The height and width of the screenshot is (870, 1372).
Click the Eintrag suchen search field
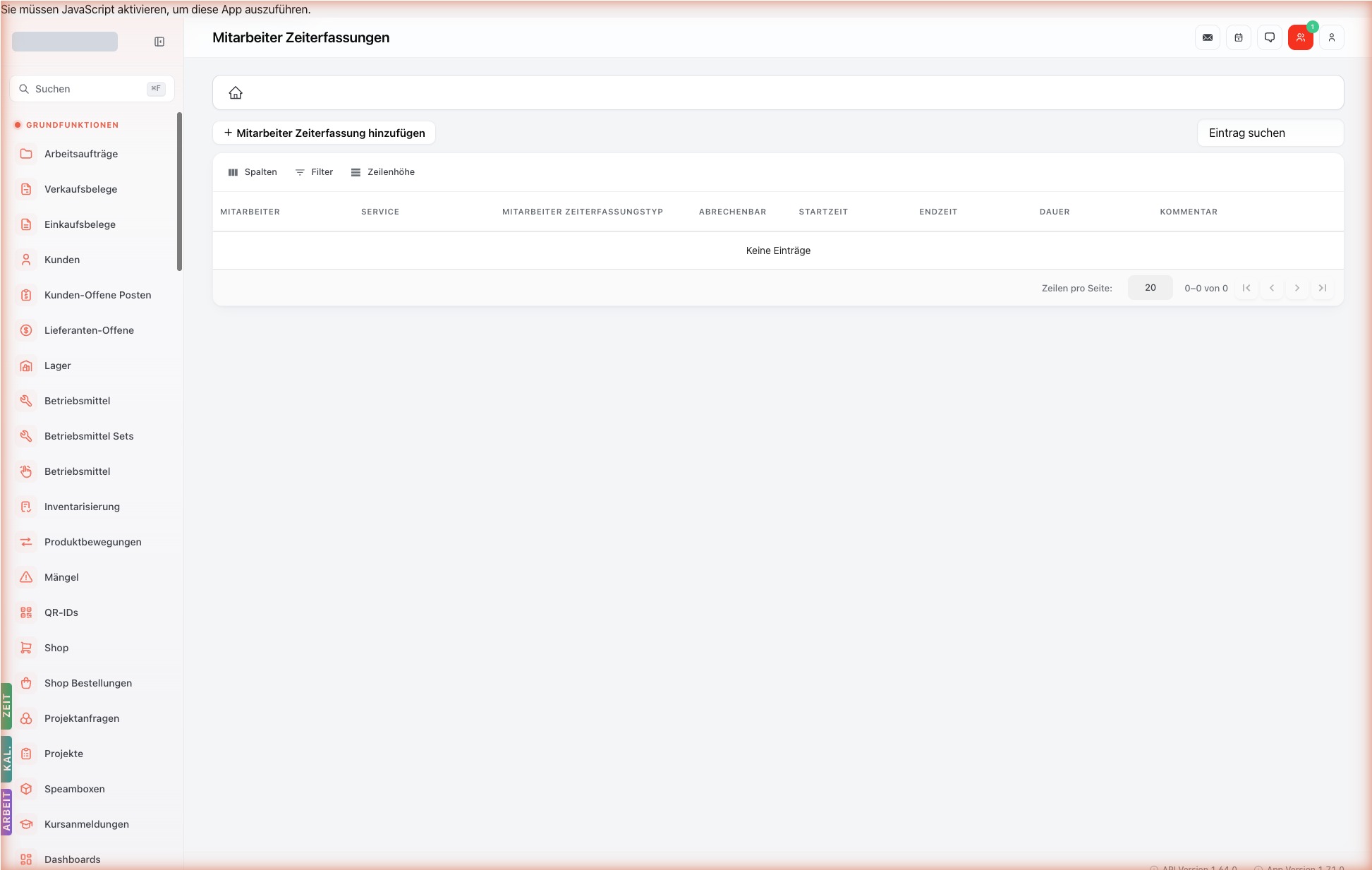click(x=1270, y=133)
